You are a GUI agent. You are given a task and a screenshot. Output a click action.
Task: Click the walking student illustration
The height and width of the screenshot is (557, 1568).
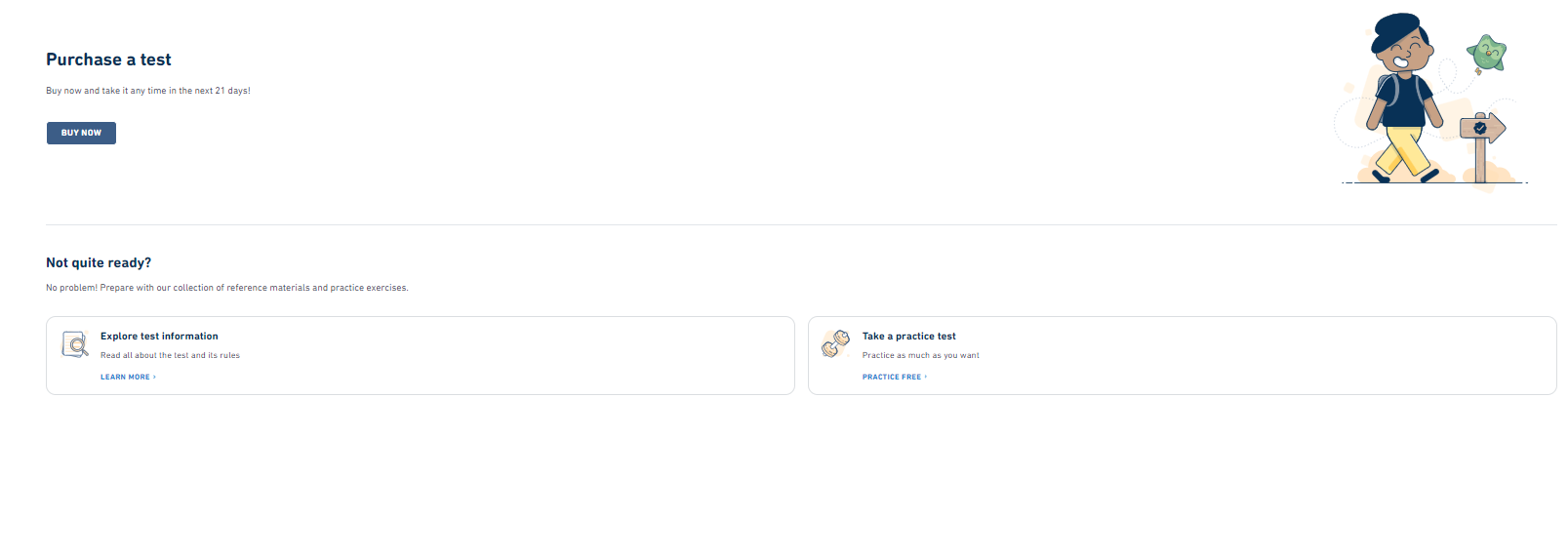[x=1403, y=98]
